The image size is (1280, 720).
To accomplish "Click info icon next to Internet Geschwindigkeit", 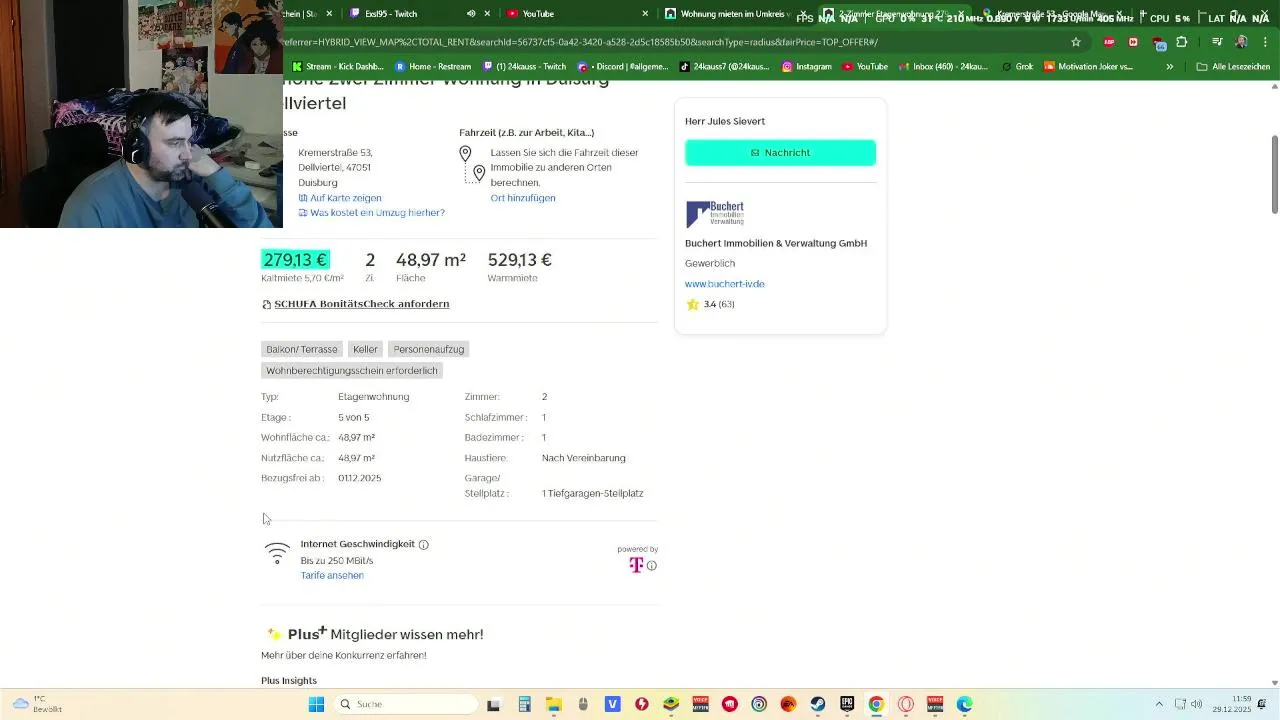I will tap(424, 545).
